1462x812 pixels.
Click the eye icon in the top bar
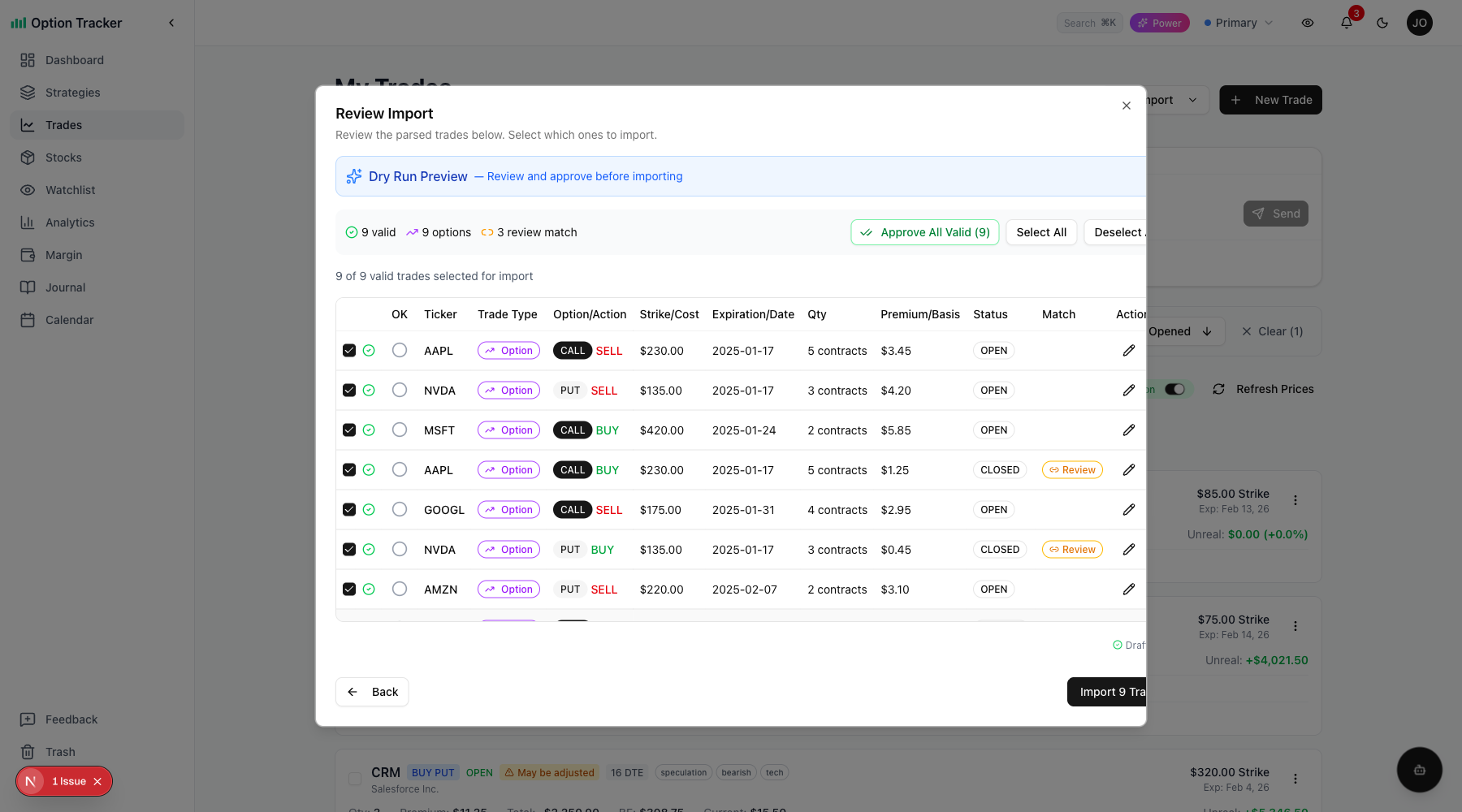point(1308,23)
